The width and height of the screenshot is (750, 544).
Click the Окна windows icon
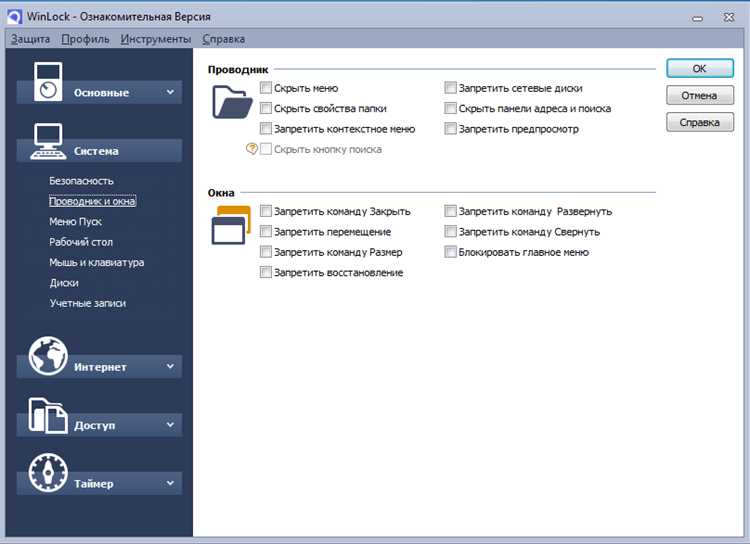click(231, 225)
